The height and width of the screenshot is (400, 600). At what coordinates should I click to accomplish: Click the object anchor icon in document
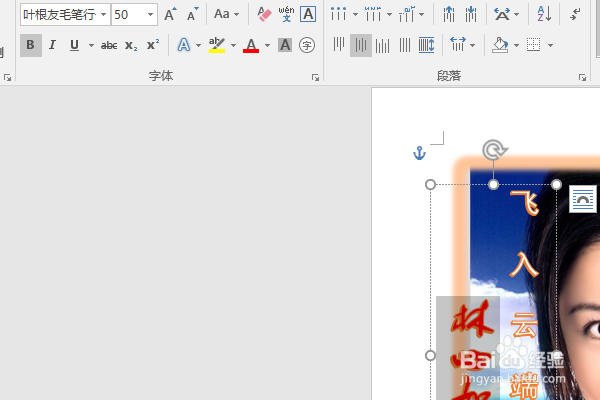tap(419, 153)
